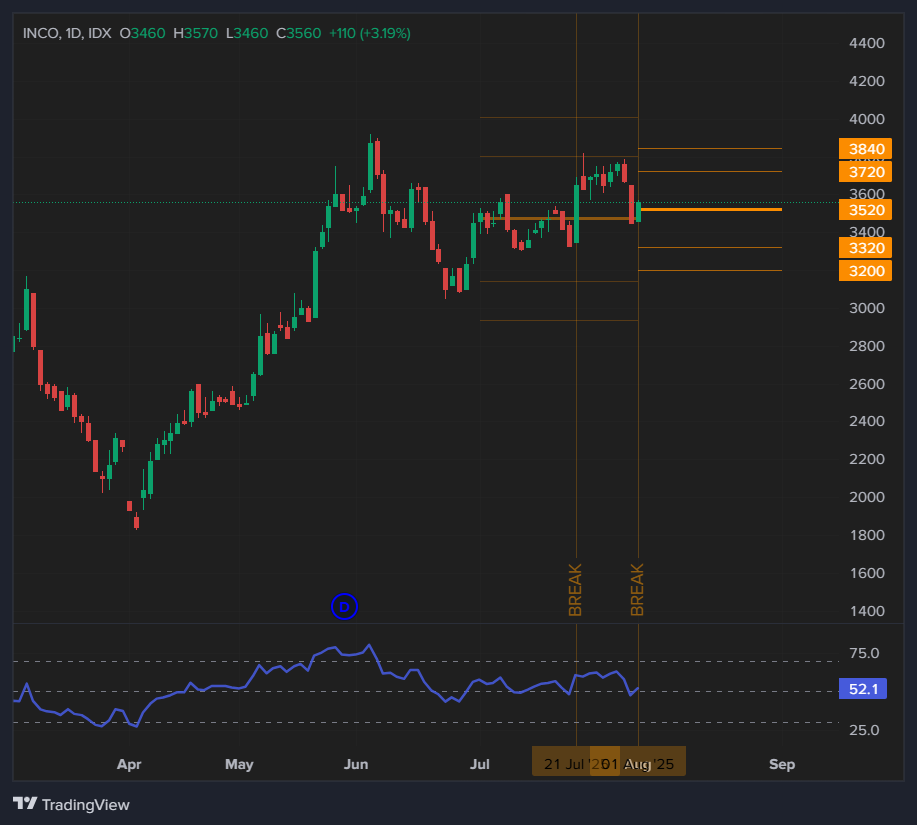
Task: Click the 3720 price label on the right axis
Action: [864, 171]
